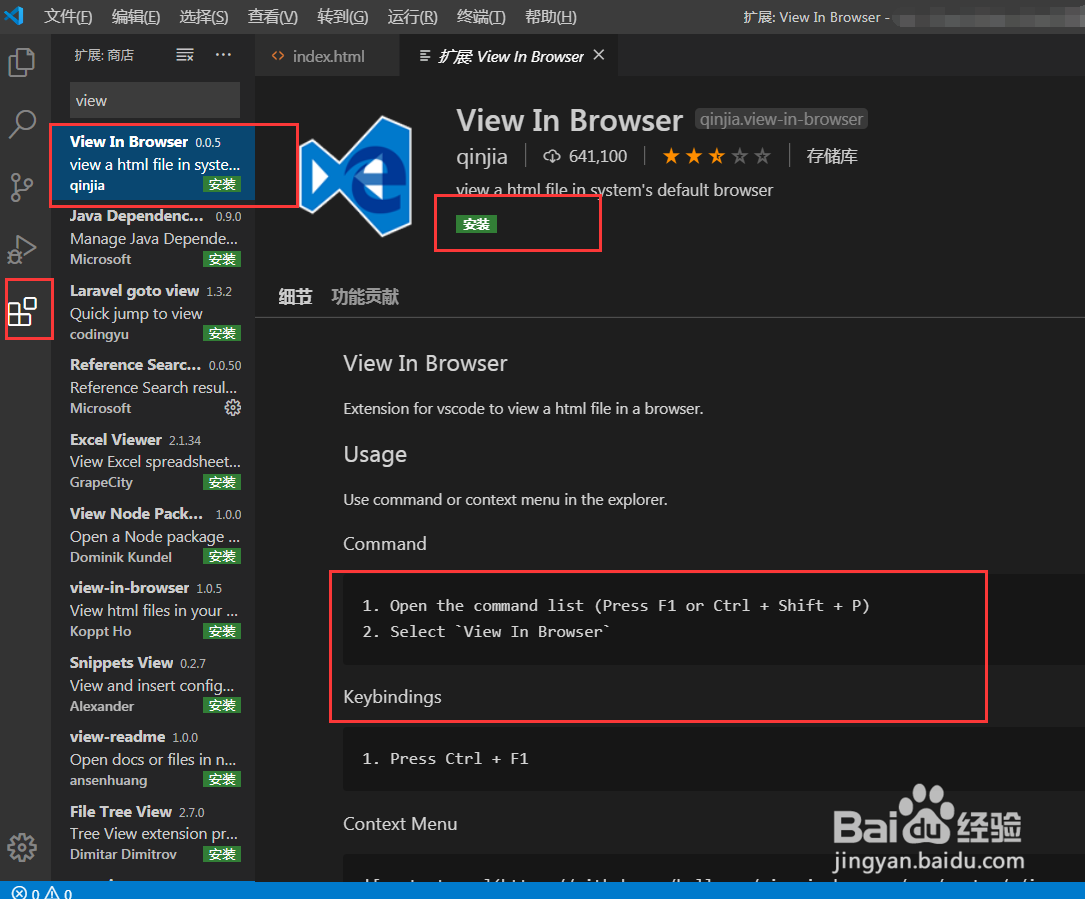Image resolution: width=1085 pixels, height=899 pixels.
Task: Open the Search magnifier in activity bar
Action: [21, 125]
